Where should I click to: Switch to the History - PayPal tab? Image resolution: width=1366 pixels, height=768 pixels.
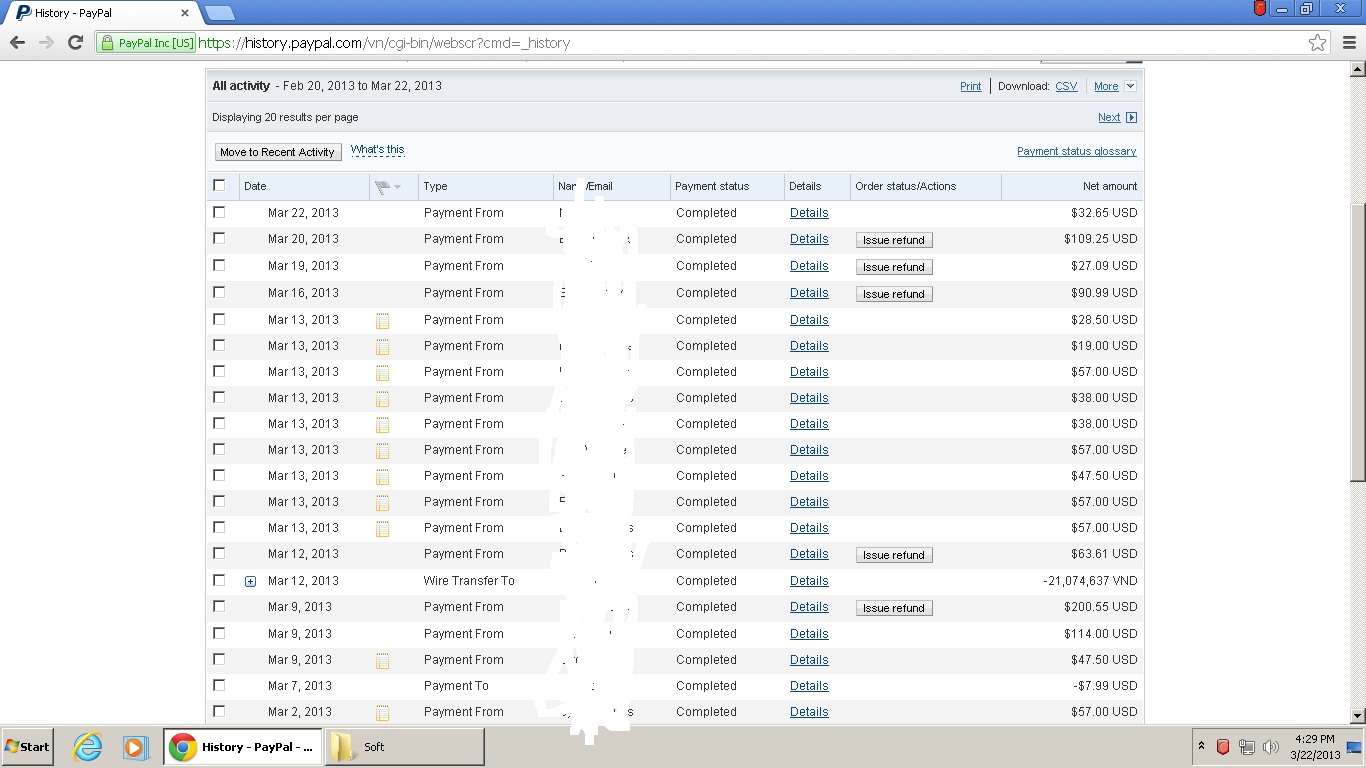(x=100, y=13)
